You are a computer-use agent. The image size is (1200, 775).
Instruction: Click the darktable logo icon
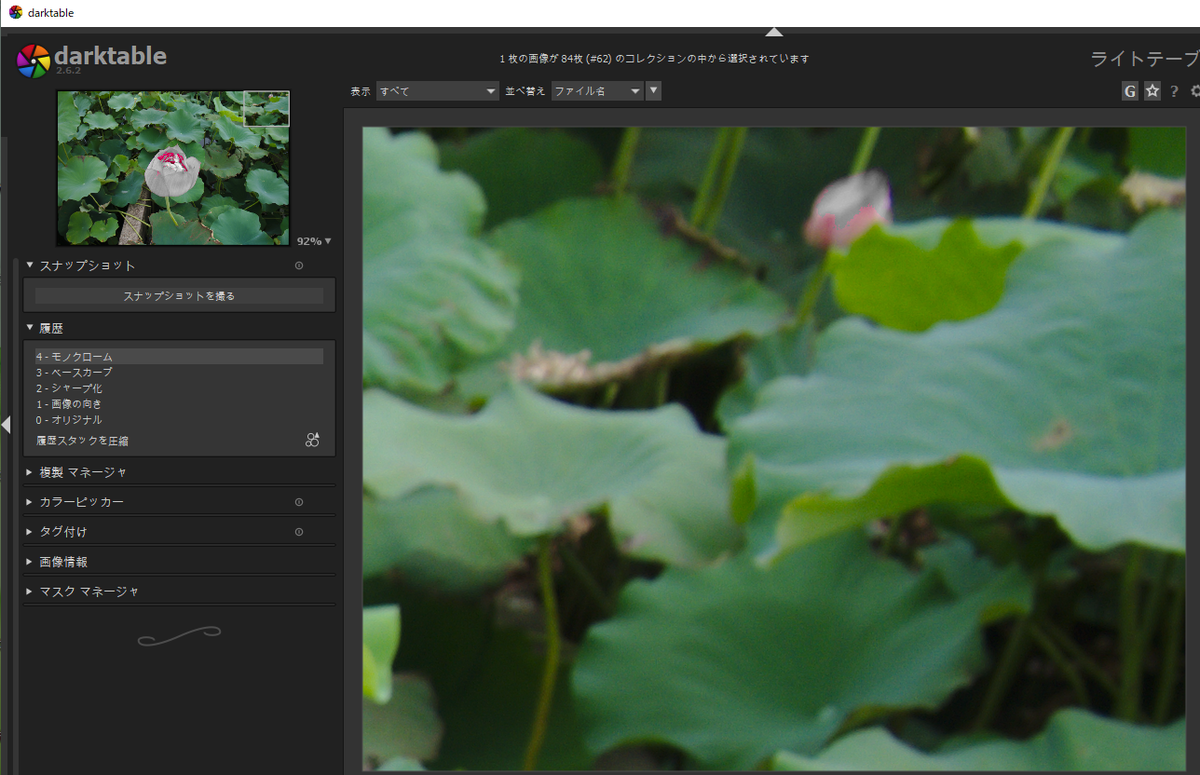click(33, 61)
